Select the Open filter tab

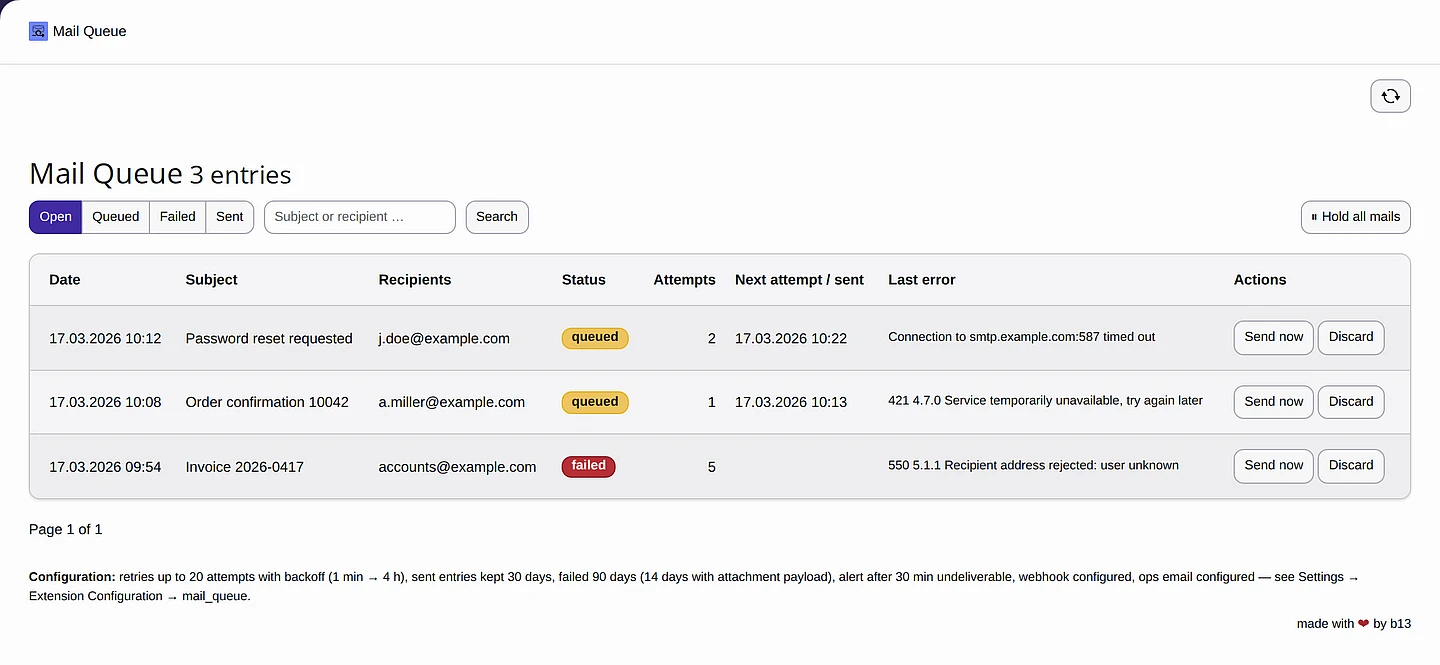55,217
